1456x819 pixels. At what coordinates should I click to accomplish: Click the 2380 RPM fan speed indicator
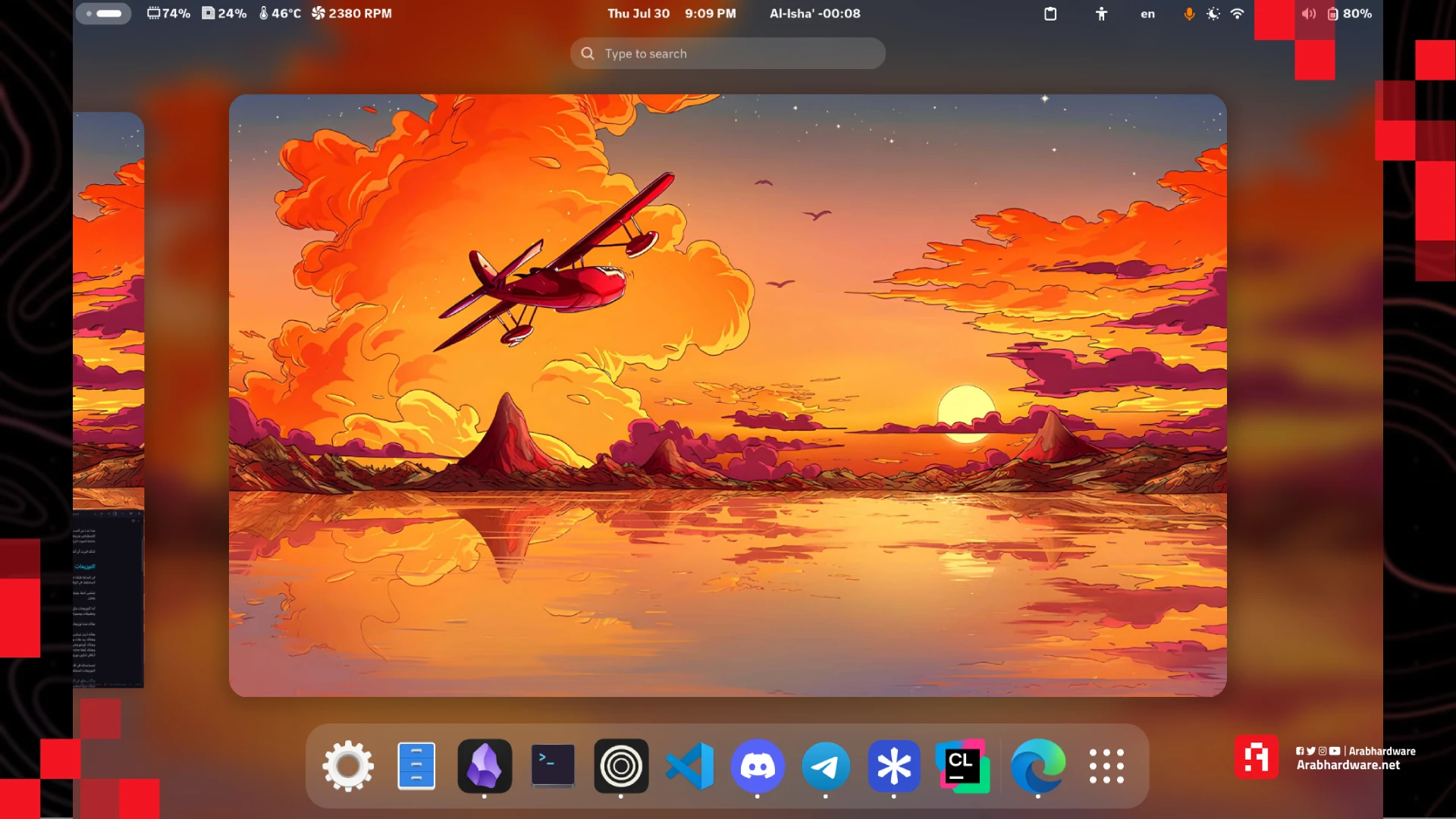coord(352,14)
